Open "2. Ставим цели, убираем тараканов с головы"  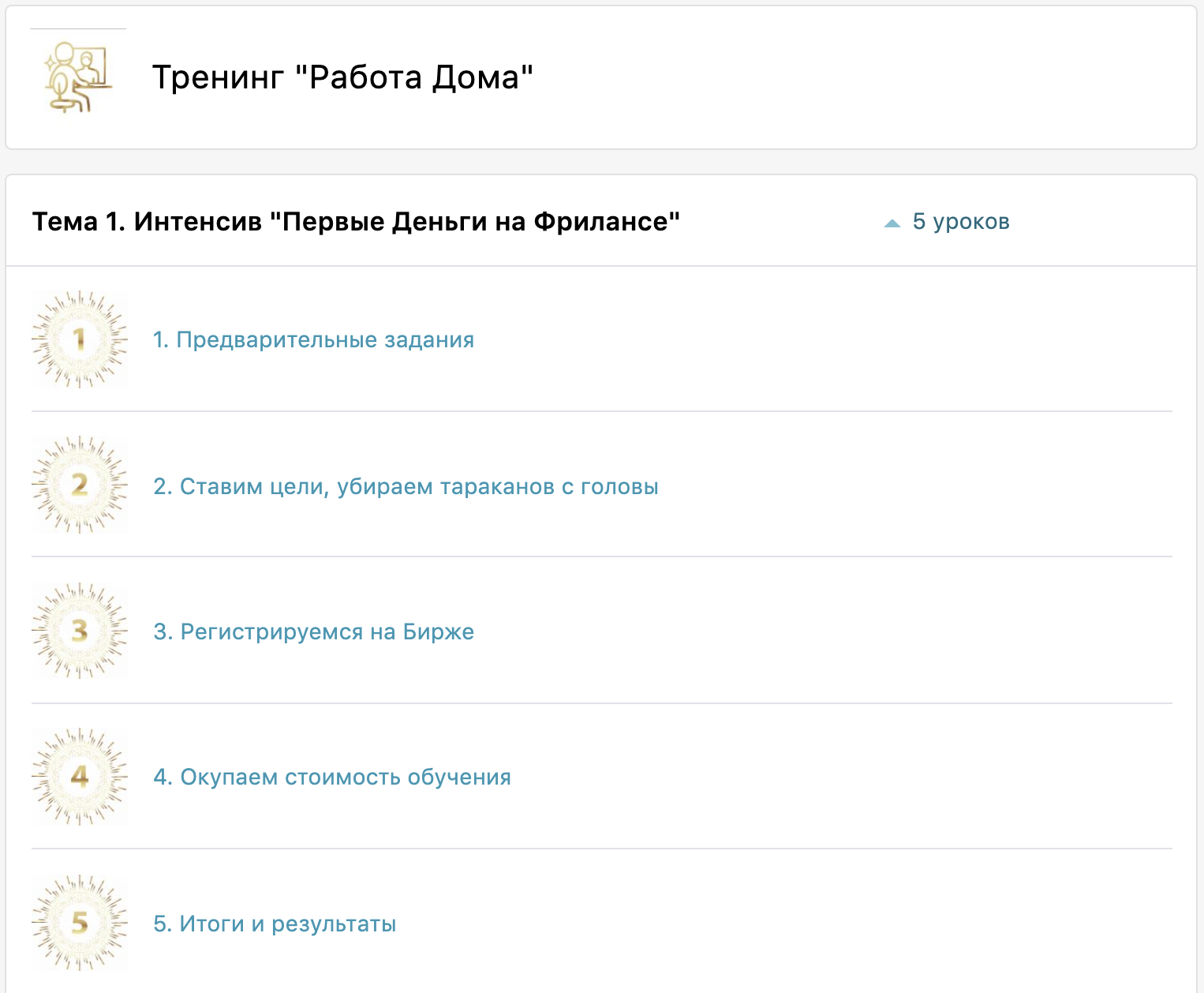click(406, 486)
